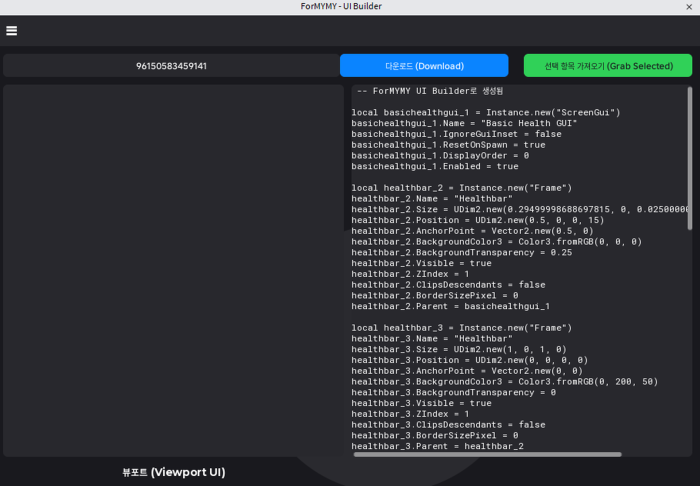Screen dimensions: 700x486
Task: Click line healthbar_2.BackgroundTransparency = 0.25
Action: pyautogui.click(x=462, y=252)
